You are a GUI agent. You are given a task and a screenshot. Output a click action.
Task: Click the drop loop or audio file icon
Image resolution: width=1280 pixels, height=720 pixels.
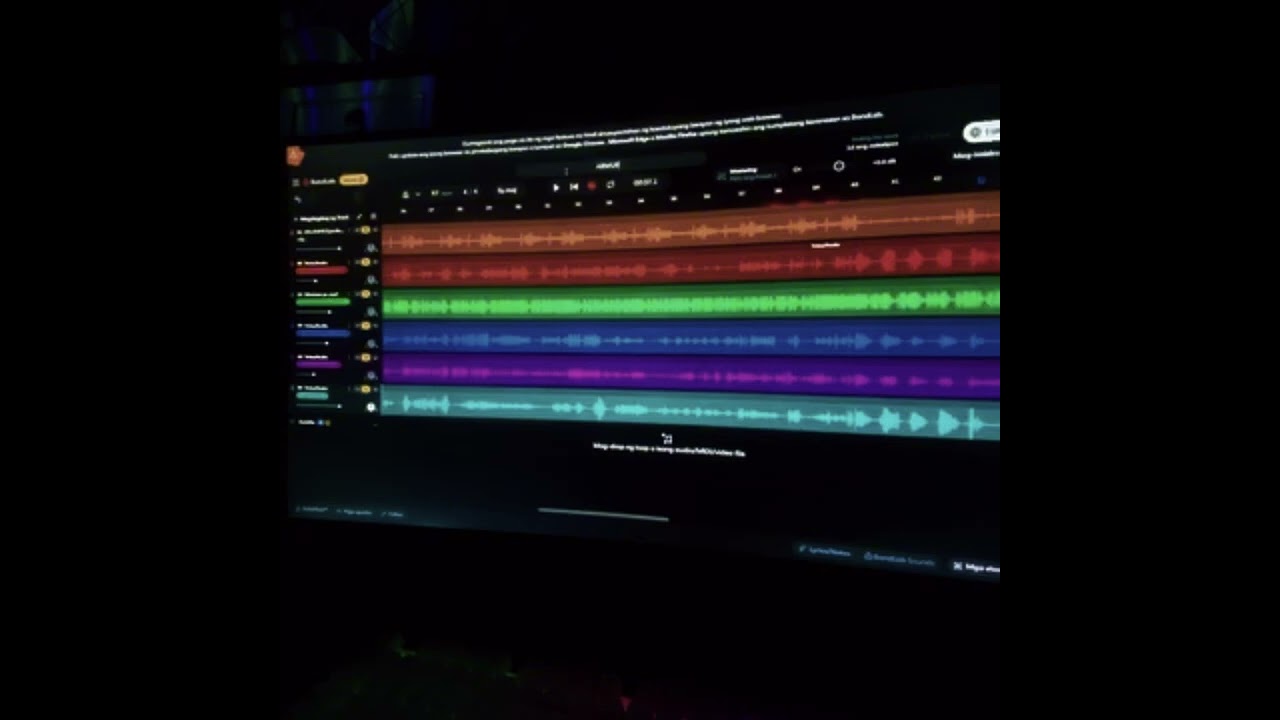coord(667,438)
